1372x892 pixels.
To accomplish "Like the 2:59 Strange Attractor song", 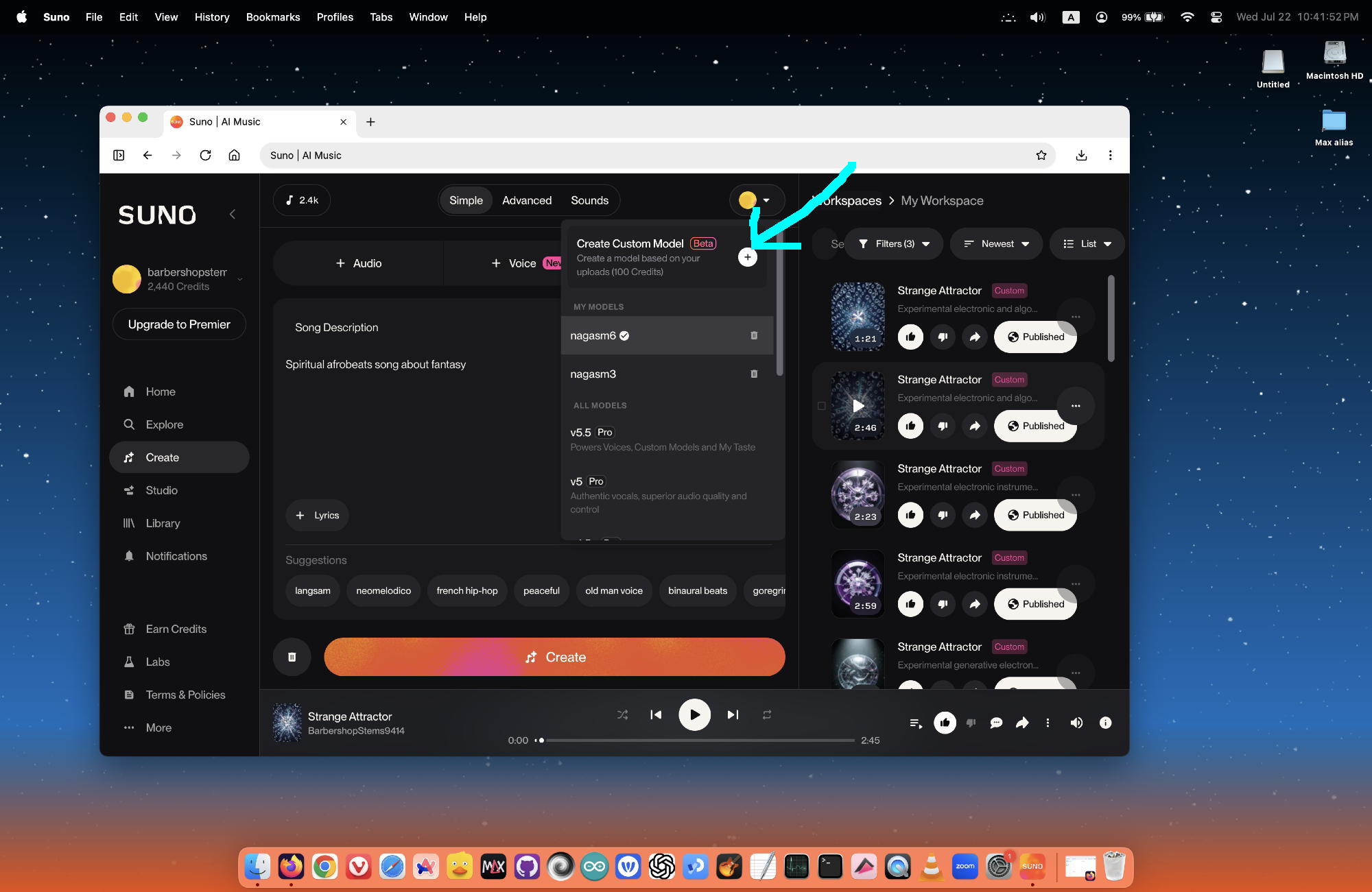I will click(x=910, y=604).
